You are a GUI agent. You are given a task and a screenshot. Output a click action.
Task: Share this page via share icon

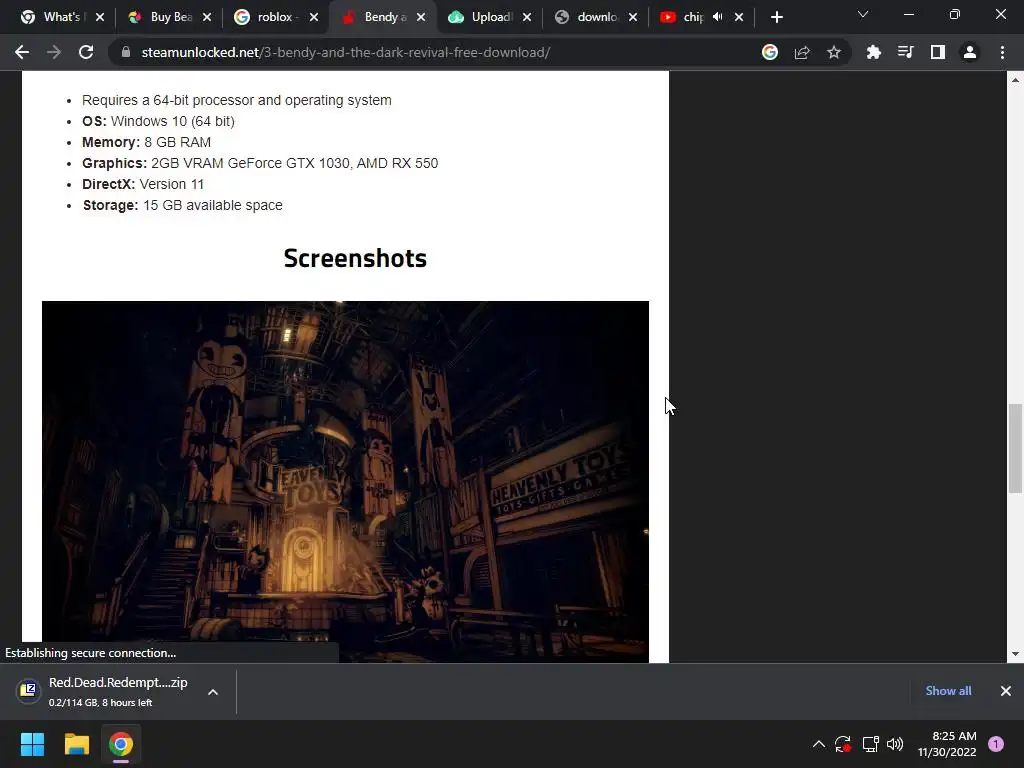(802, 52)
